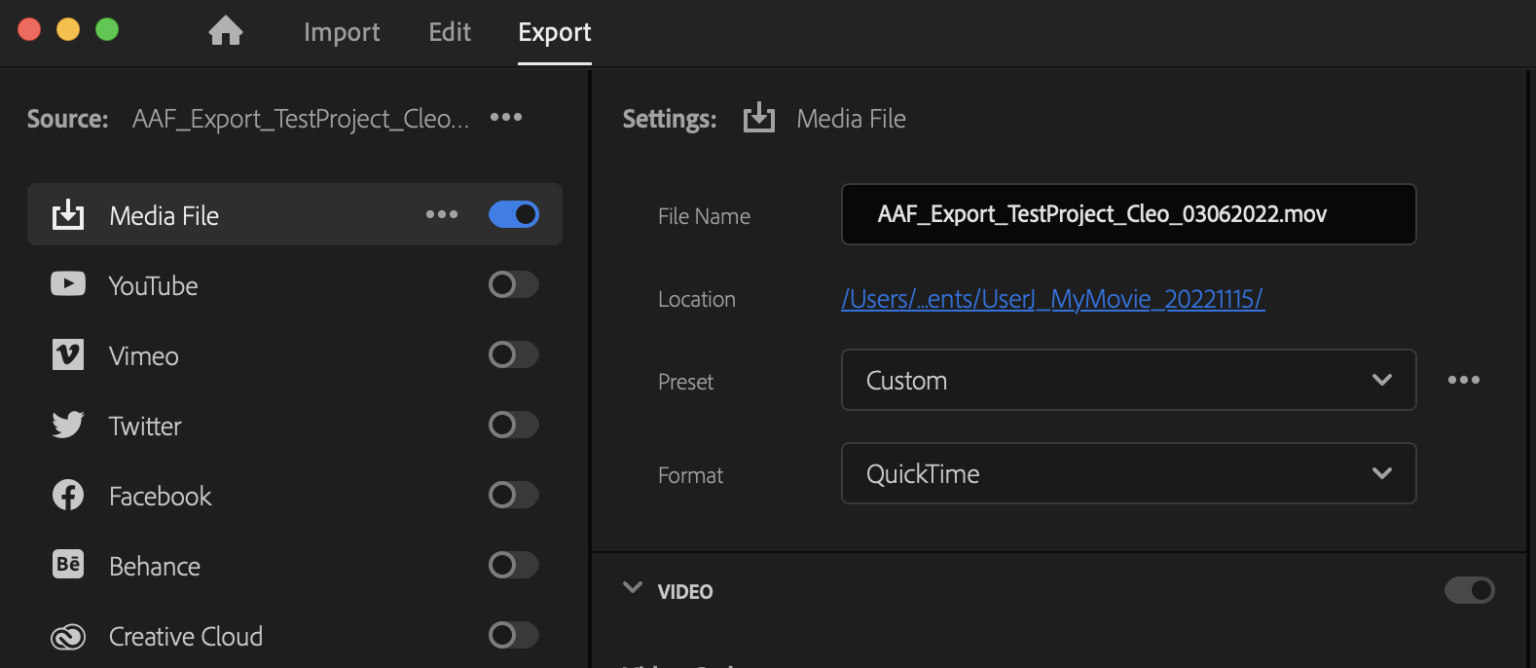Collapse the VIDEO section chevron
This screenshot has width=1536, height=668.
(x=632, y=589)
